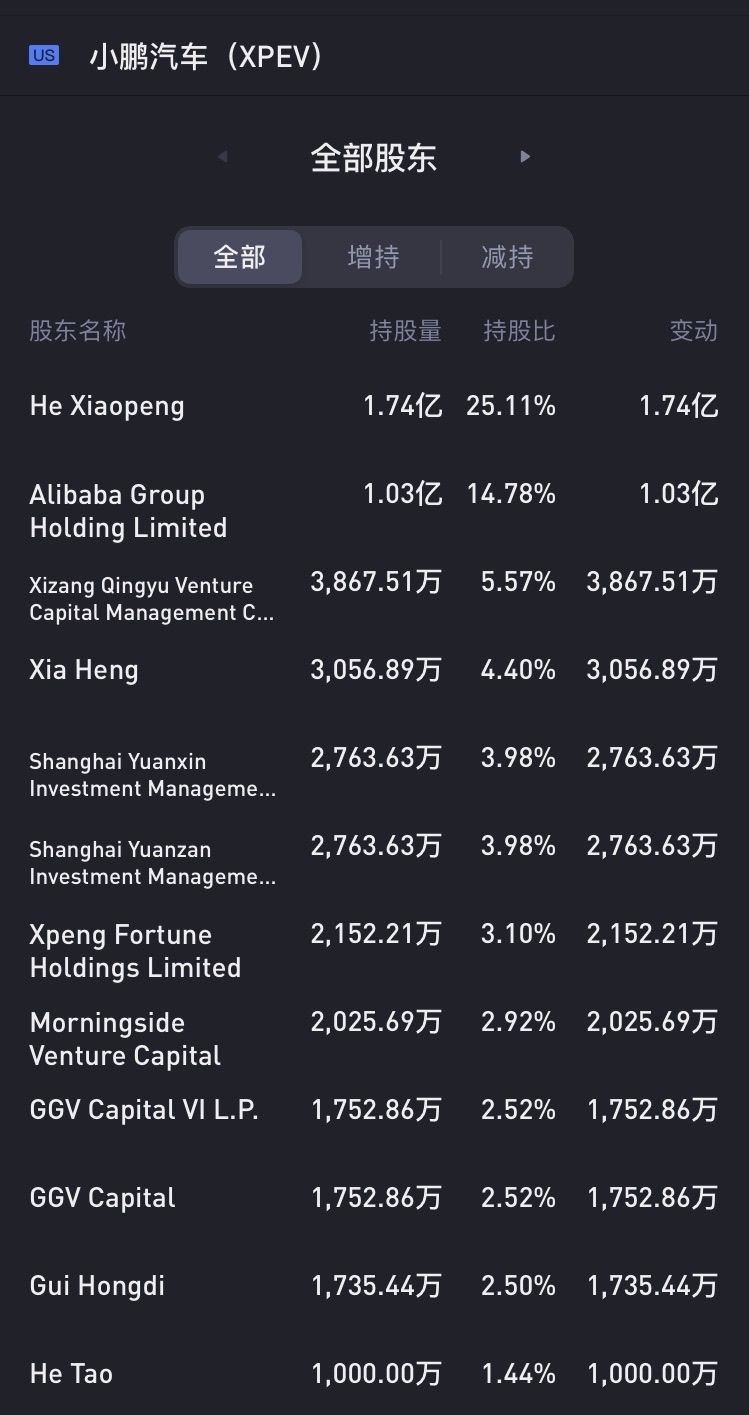The height and width of the screenshot is (1415, 749).
Task: Click the 小鹏汽车 (XPEV) stock title
Action: pos(206,56)
